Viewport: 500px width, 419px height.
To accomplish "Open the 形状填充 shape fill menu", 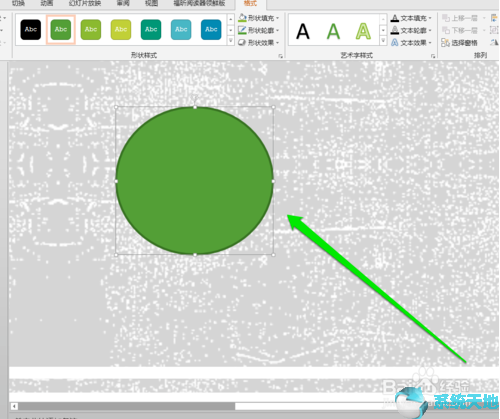I will [259, 18].
